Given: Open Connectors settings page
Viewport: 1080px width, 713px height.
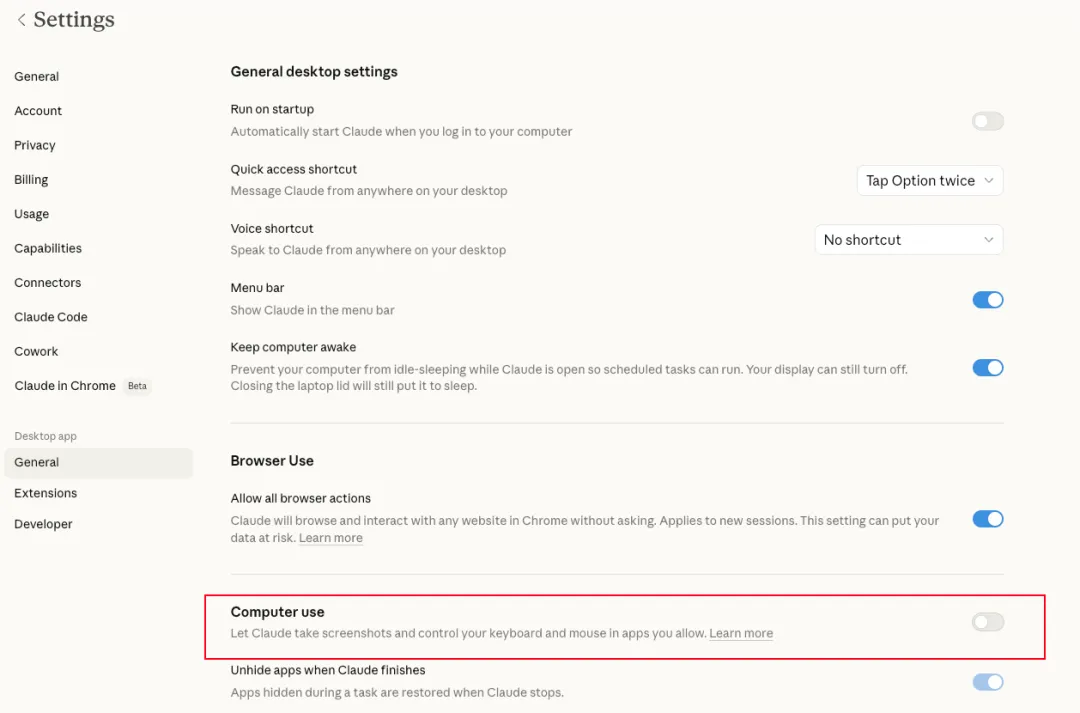Looking at the screenshot, I should [x=48, y=283].
